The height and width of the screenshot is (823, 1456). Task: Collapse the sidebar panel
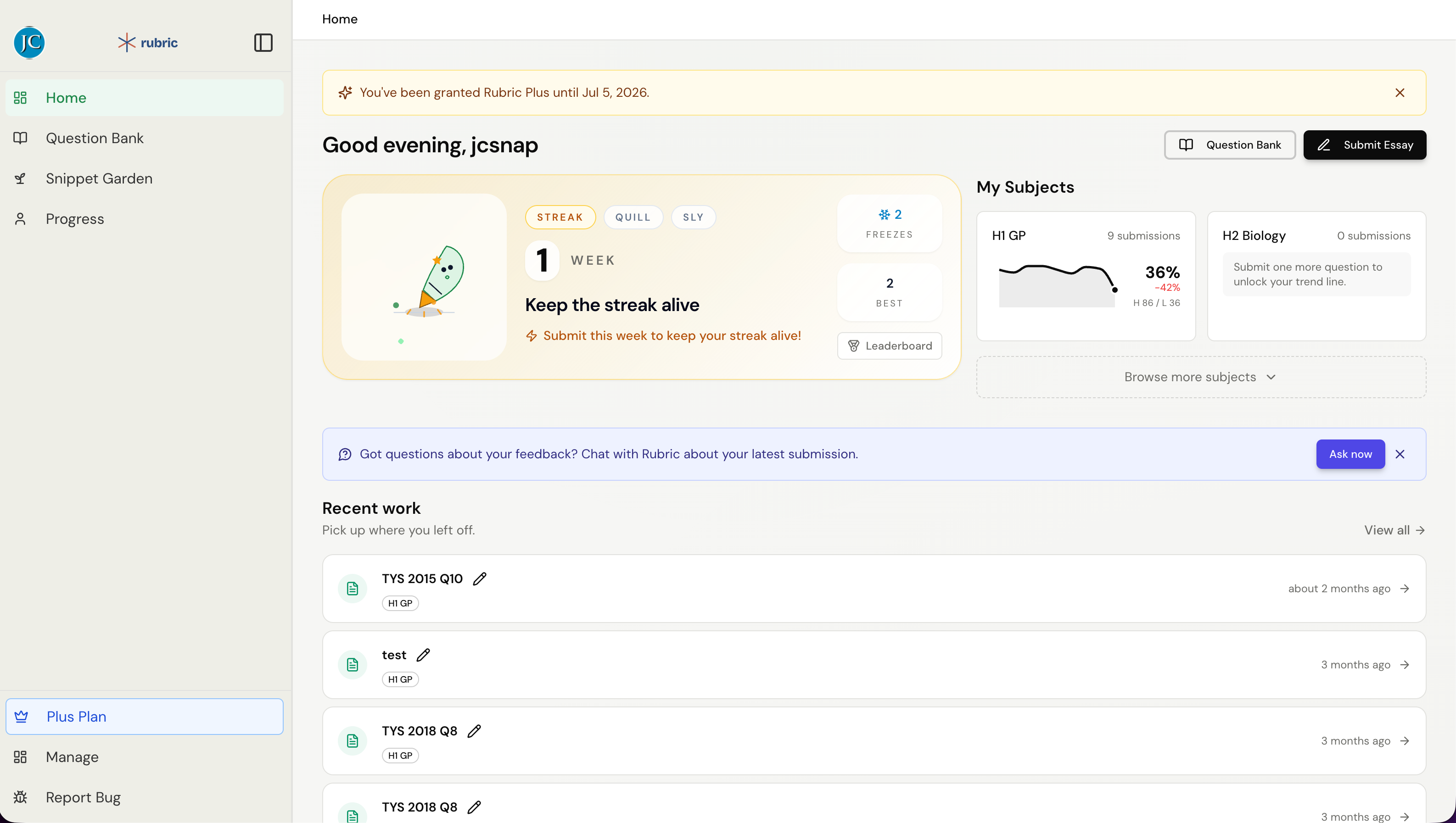[263, 42]
